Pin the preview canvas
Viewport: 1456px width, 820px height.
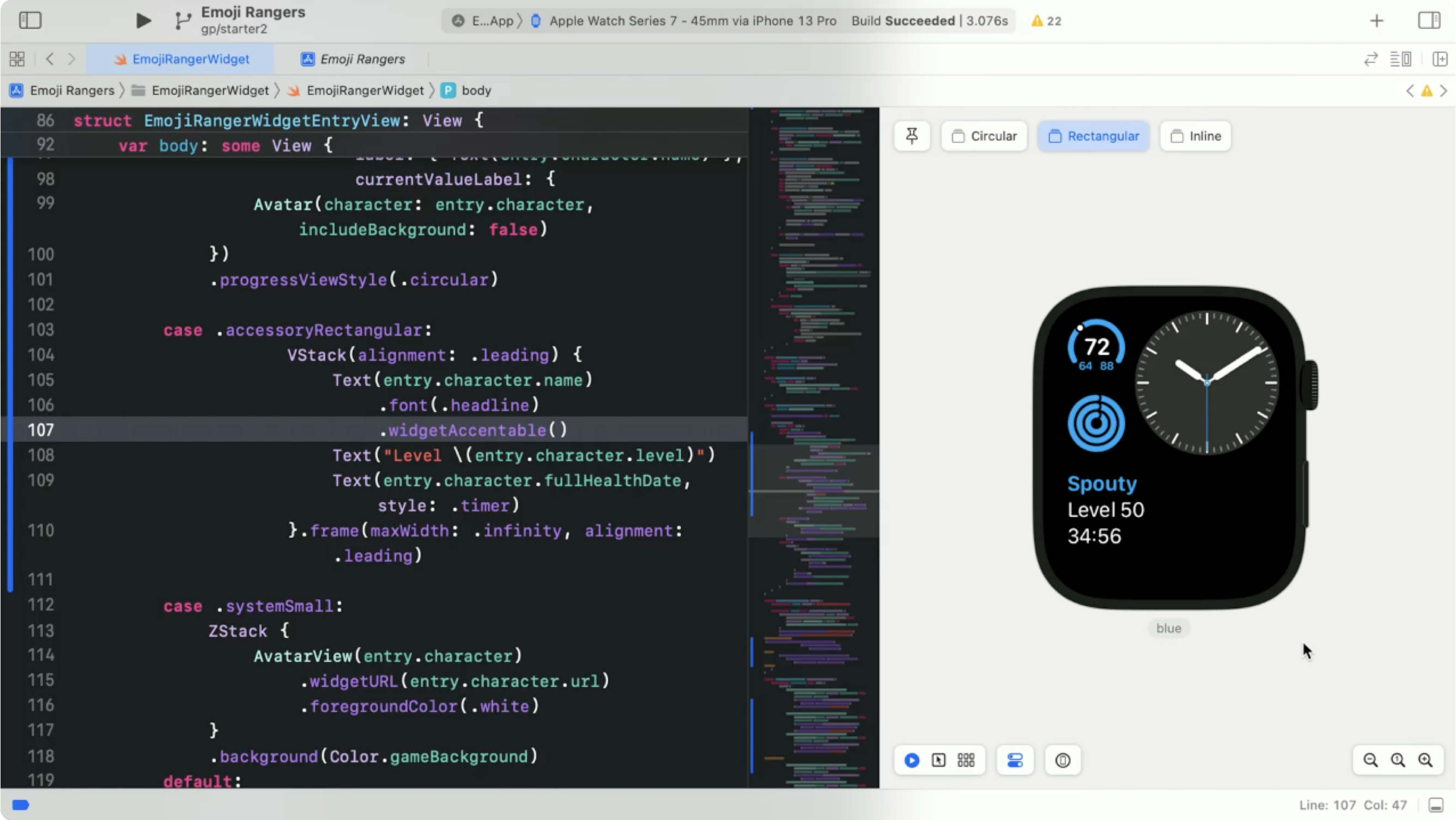coord(912,136)
